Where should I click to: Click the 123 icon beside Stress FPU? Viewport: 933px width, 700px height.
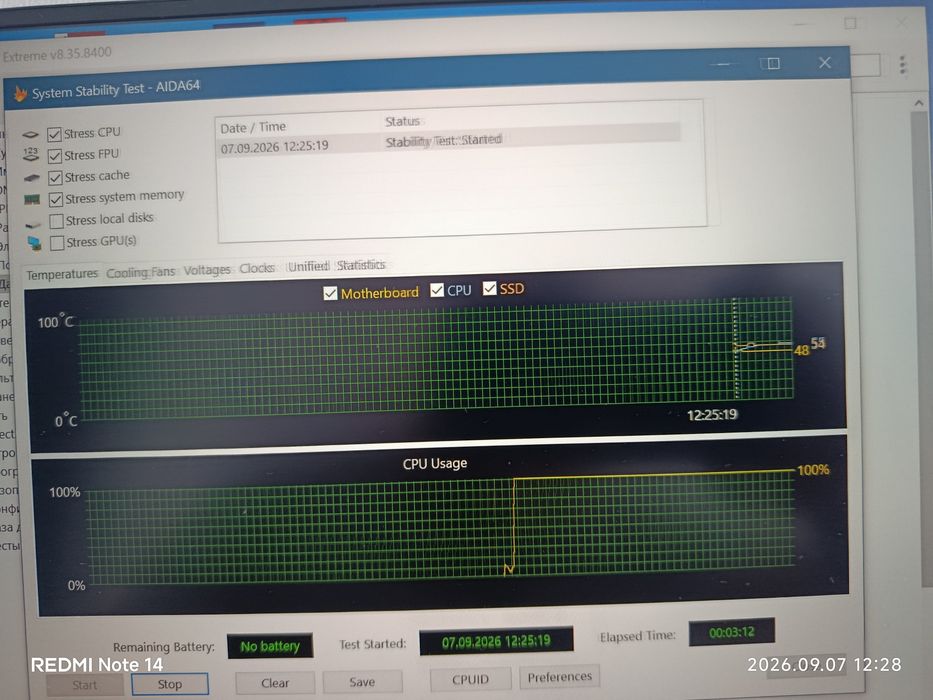tap(31, 155)
